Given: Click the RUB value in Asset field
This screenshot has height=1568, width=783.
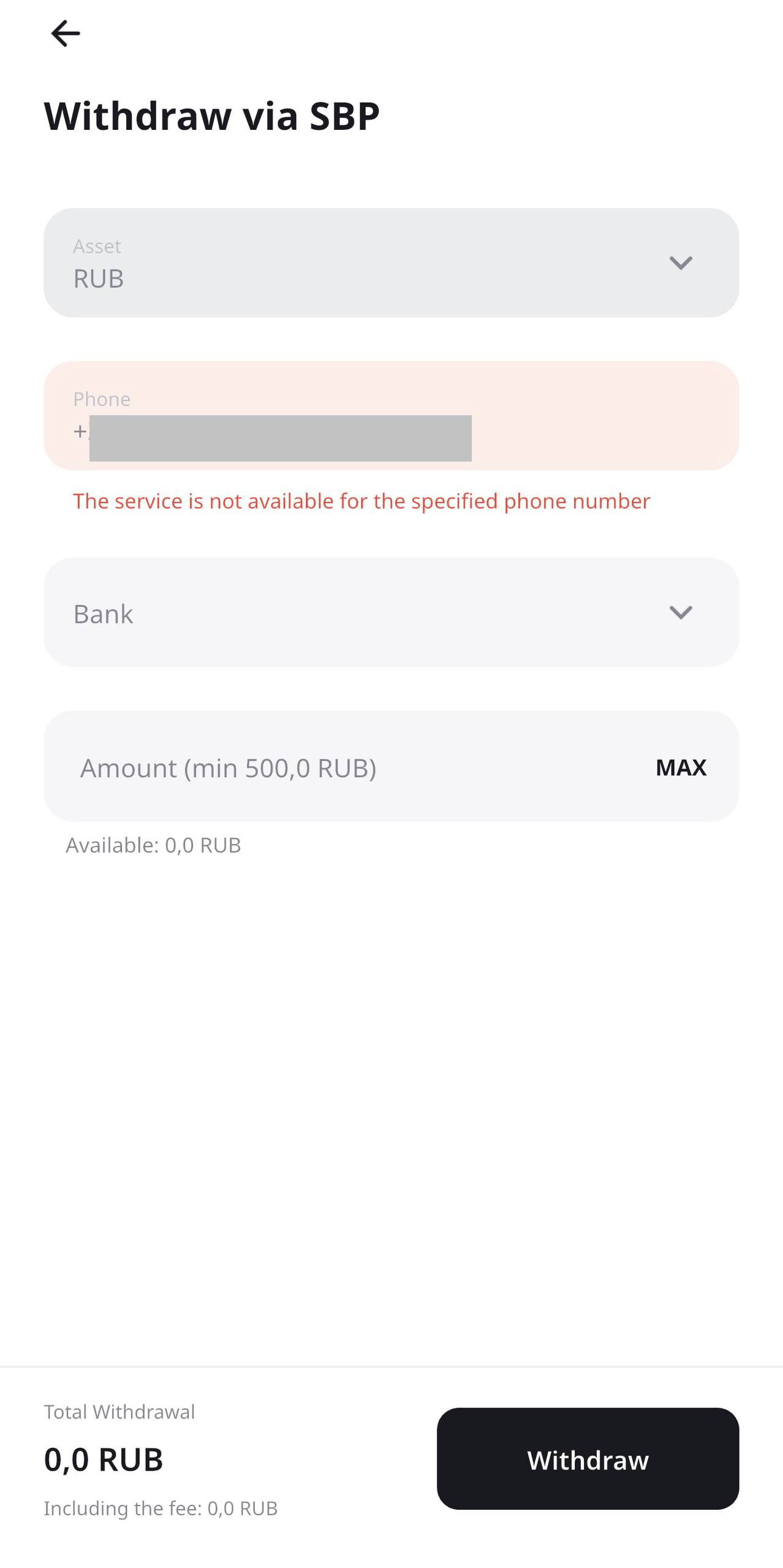Looking at the screenshot, I should (99, 279).
